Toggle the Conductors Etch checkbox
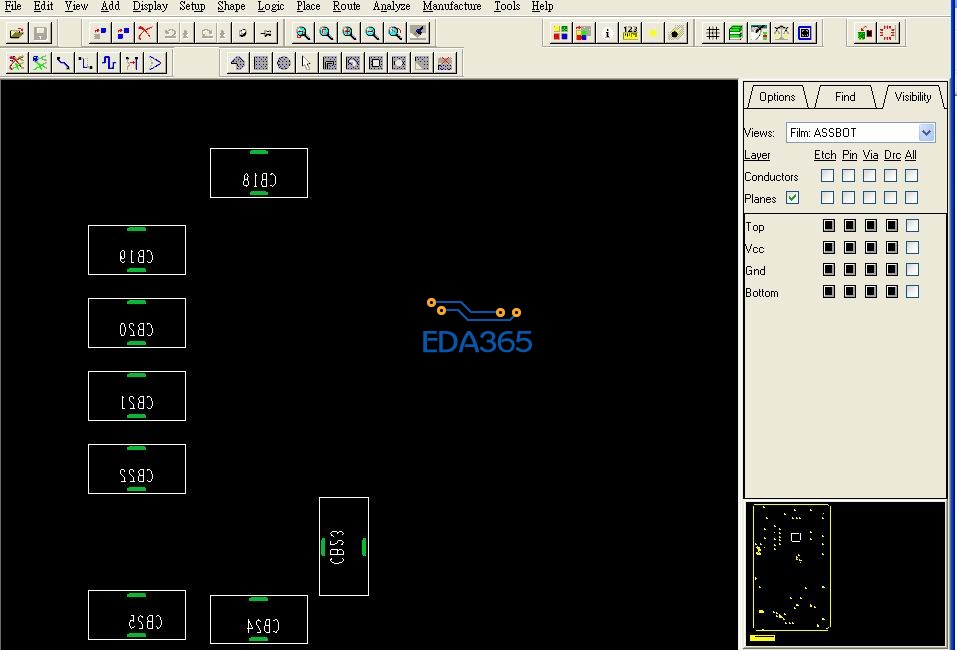The width and height of the screenshot is (957, 650). coord(828,176)
